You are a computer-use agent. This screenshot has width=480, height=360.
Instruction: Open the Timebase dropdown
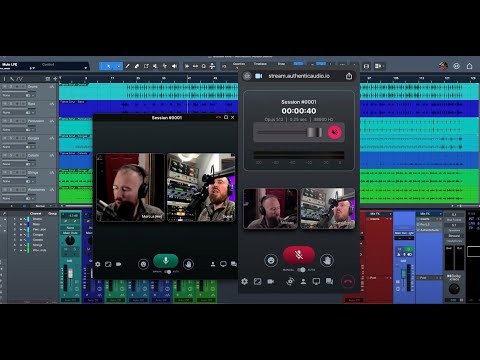[x=260, y=65]
